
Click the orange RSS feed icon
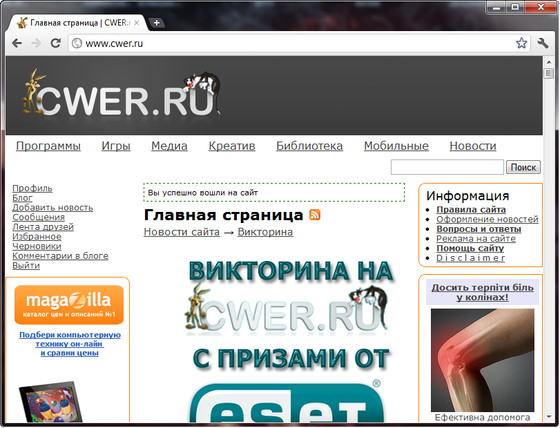315,215
